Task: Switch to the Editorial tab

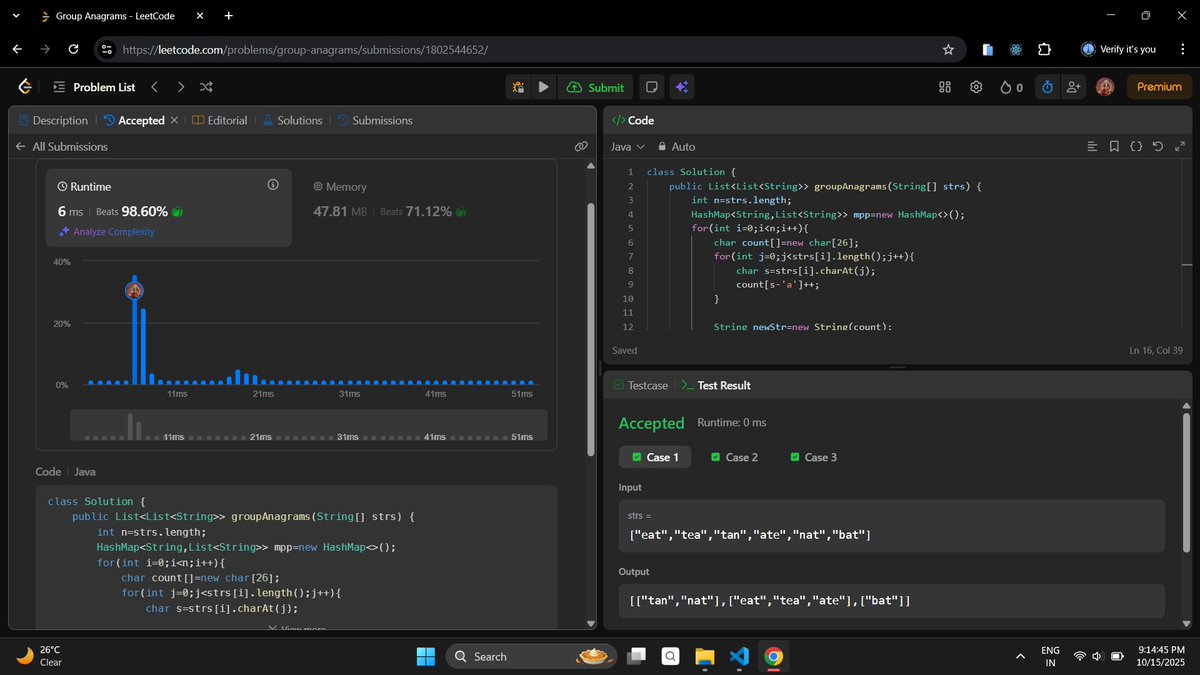Action: [219, 120]
